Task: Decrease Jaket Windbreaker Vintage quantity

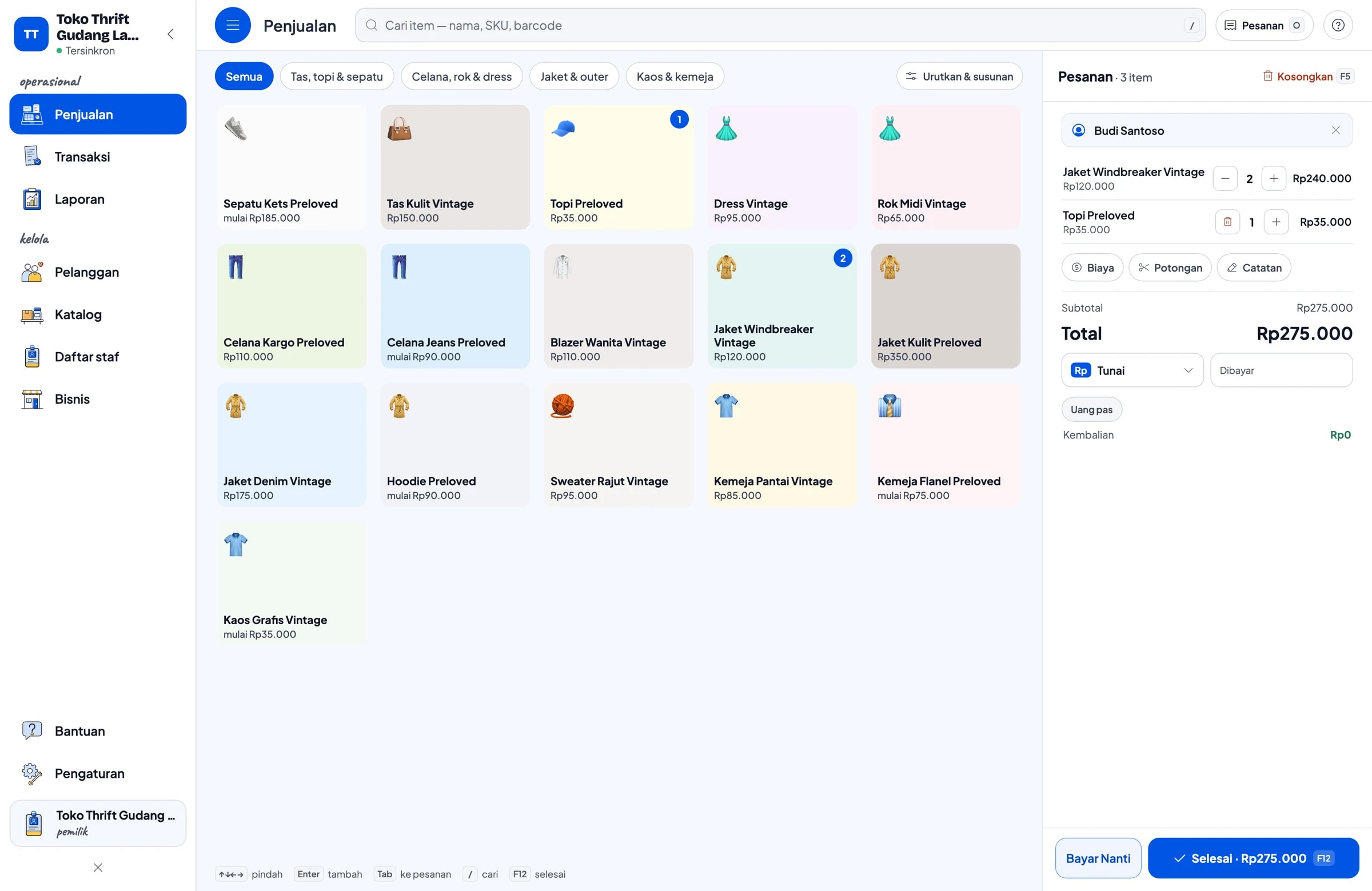Action: [x=1225, y=179]
